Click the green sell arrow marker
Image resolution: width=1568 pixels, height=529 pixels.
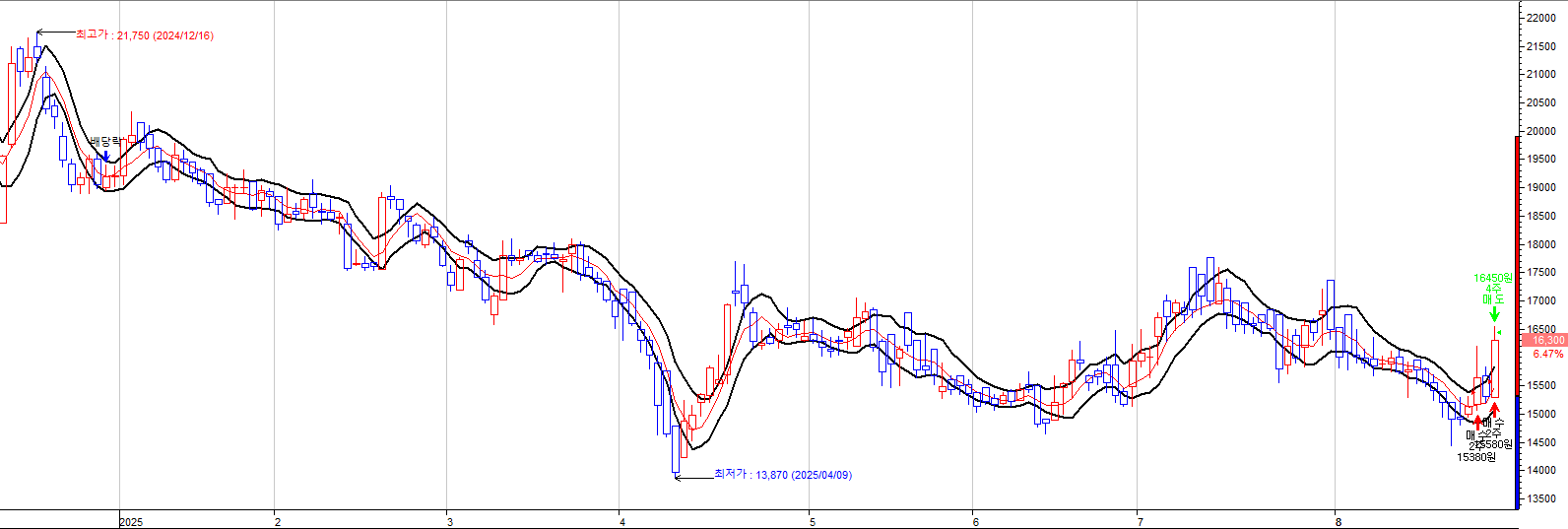(1494, 314)
